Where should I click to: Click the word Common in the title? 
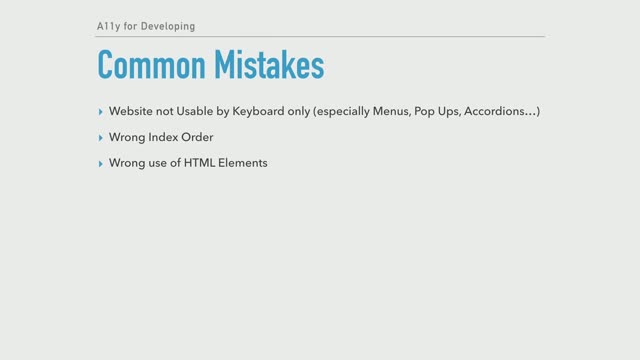click(x=151, y=64)
